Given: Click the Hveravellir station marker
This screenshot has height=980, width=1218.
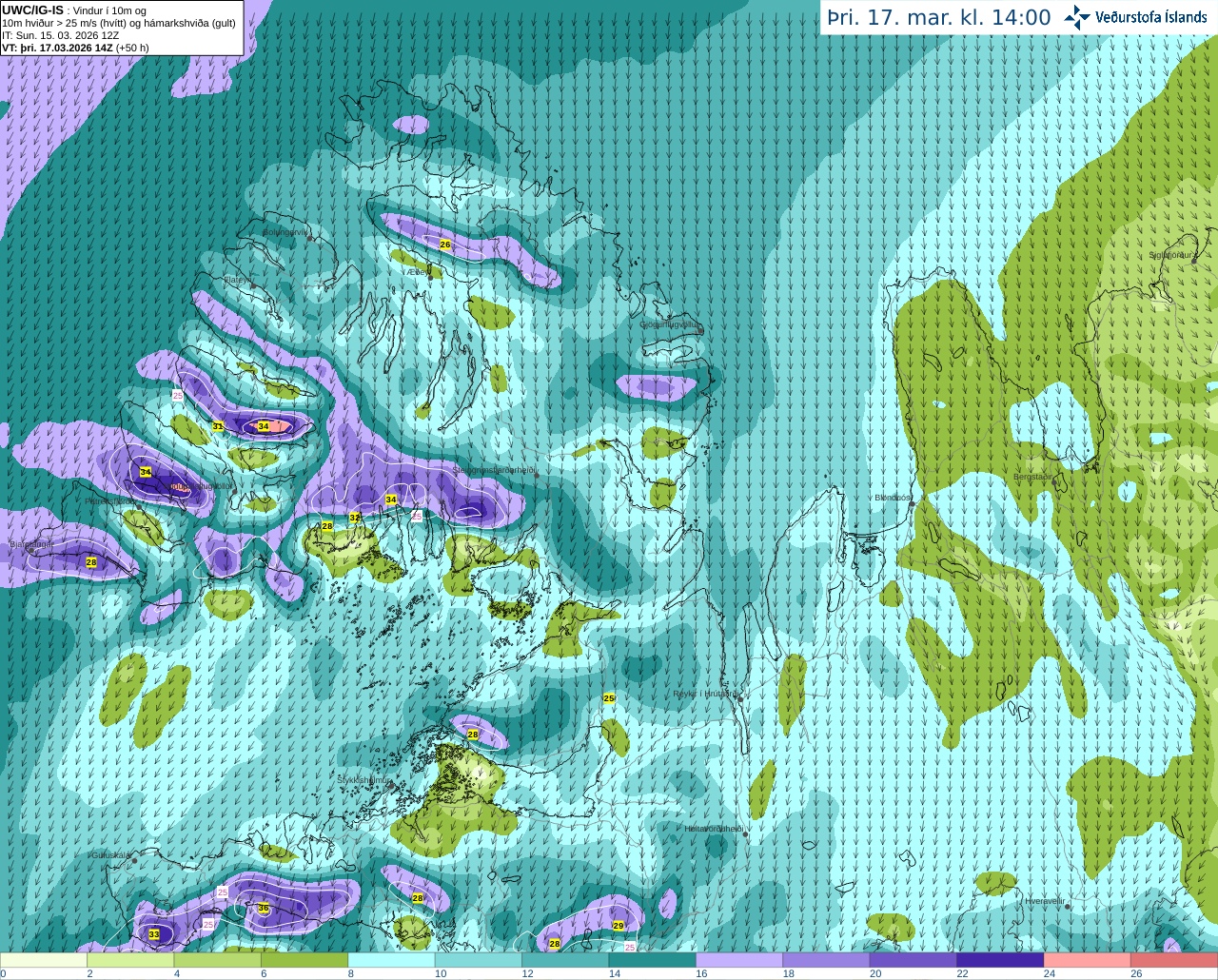Looking at the screenshot, I should click(1067, 907).
